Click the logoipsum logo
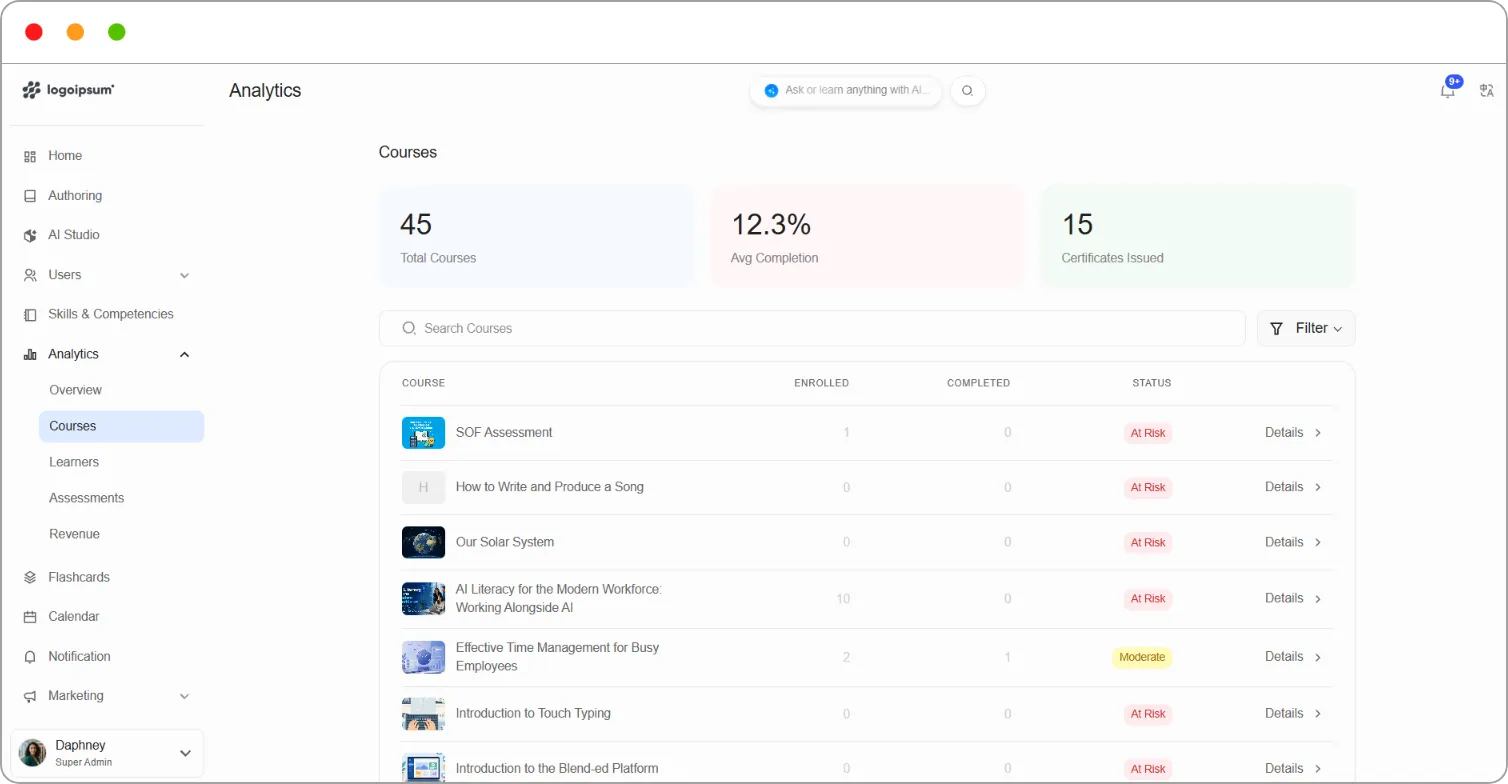 [68, 90]
